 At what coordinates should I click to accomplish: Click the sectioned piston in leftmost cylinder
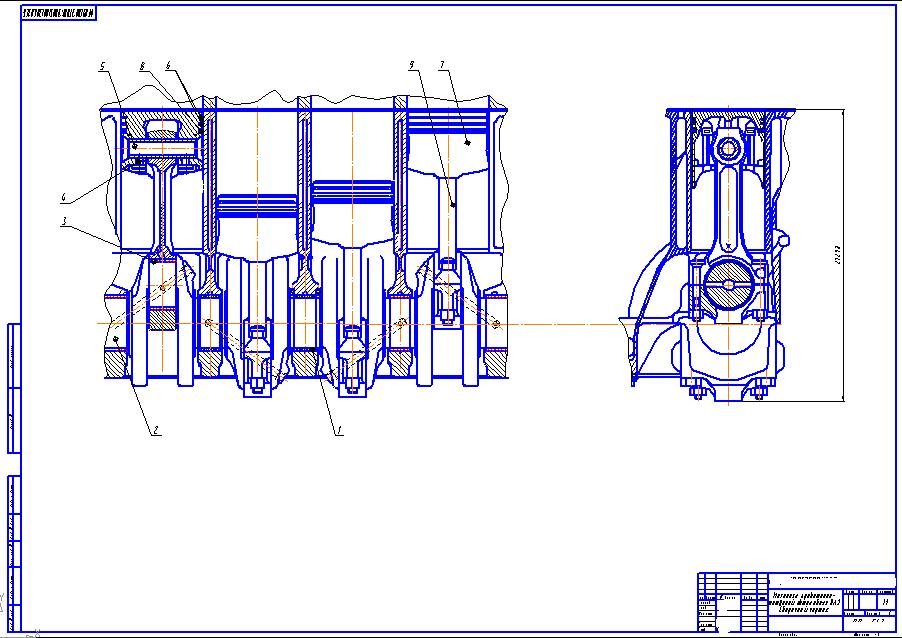pyautogui.click(x=160, y=135)
